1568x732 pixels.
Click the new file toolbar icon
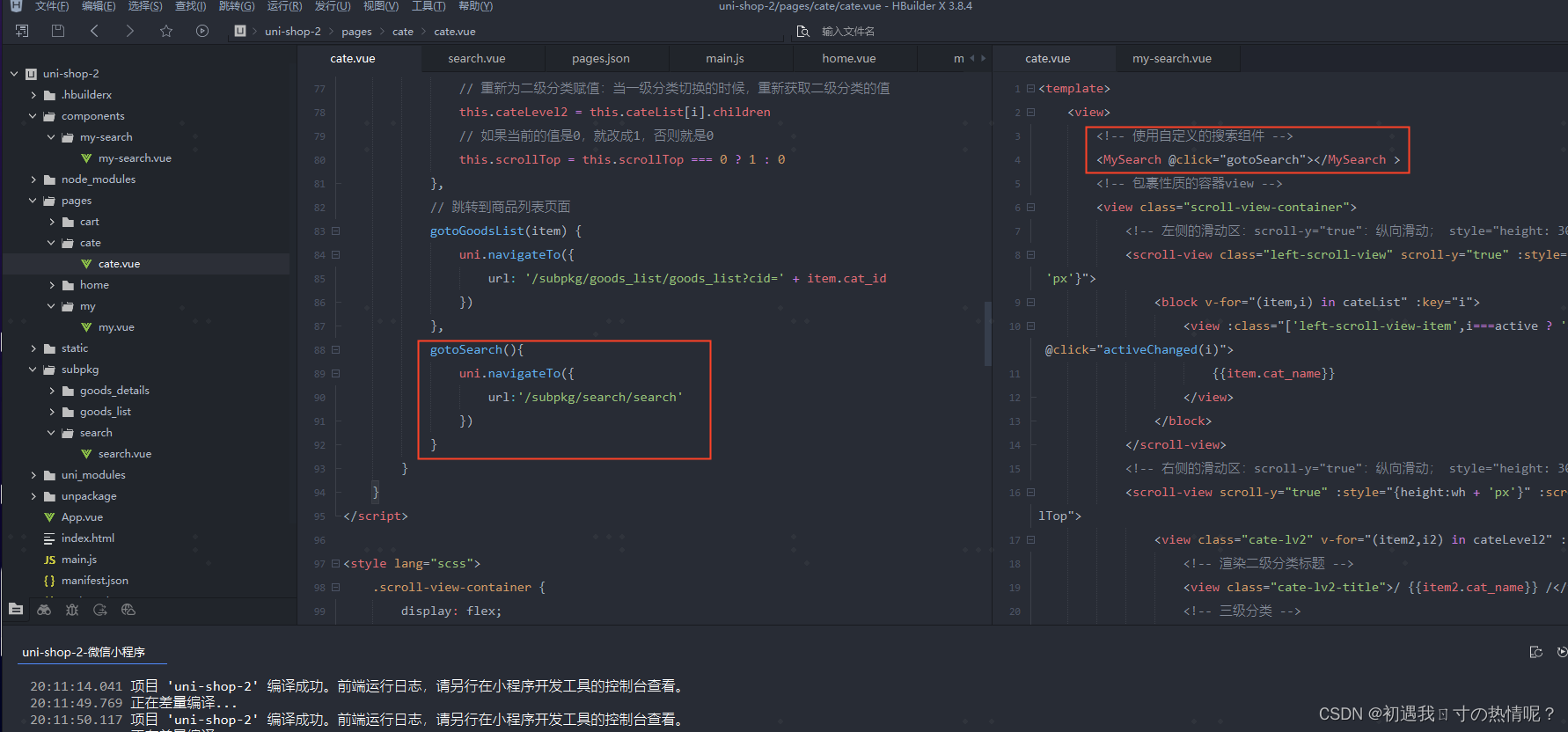[22, 31]
